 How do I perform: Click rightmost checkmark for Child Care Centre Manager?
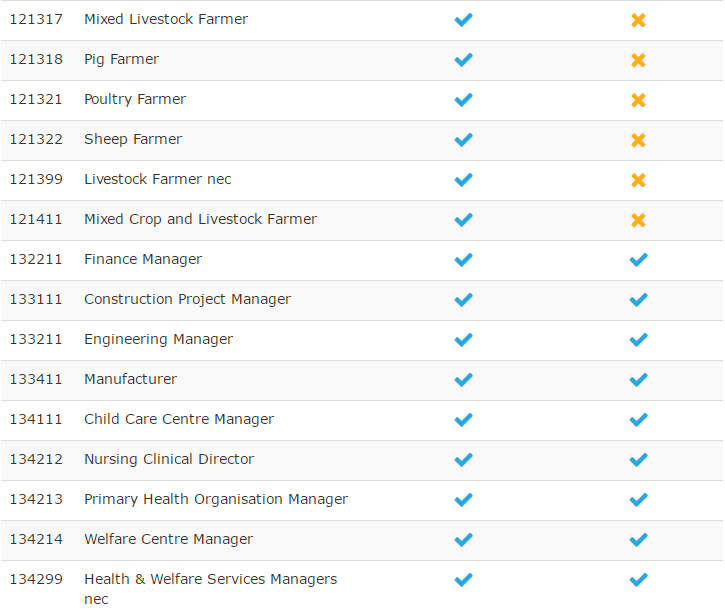pyautogui.click(x=638, y=420)
